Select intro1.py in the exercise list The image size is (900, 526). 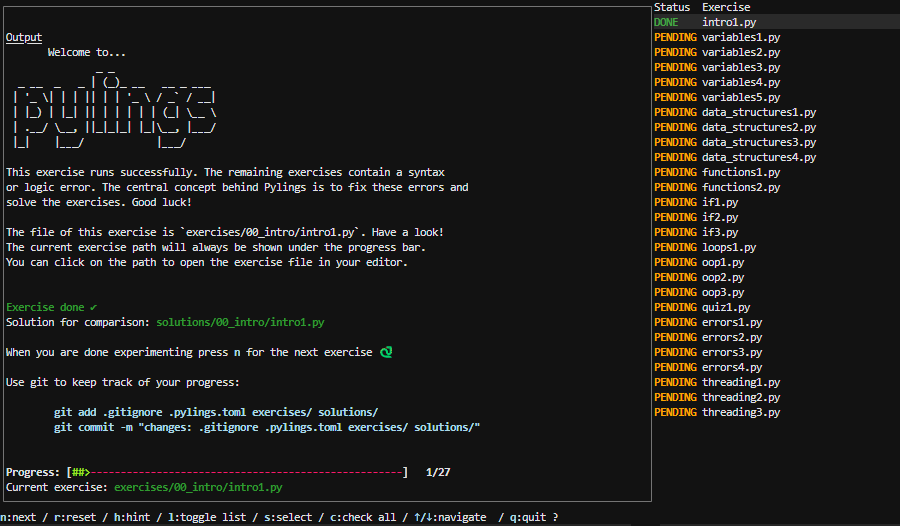[x=728, y=22]
